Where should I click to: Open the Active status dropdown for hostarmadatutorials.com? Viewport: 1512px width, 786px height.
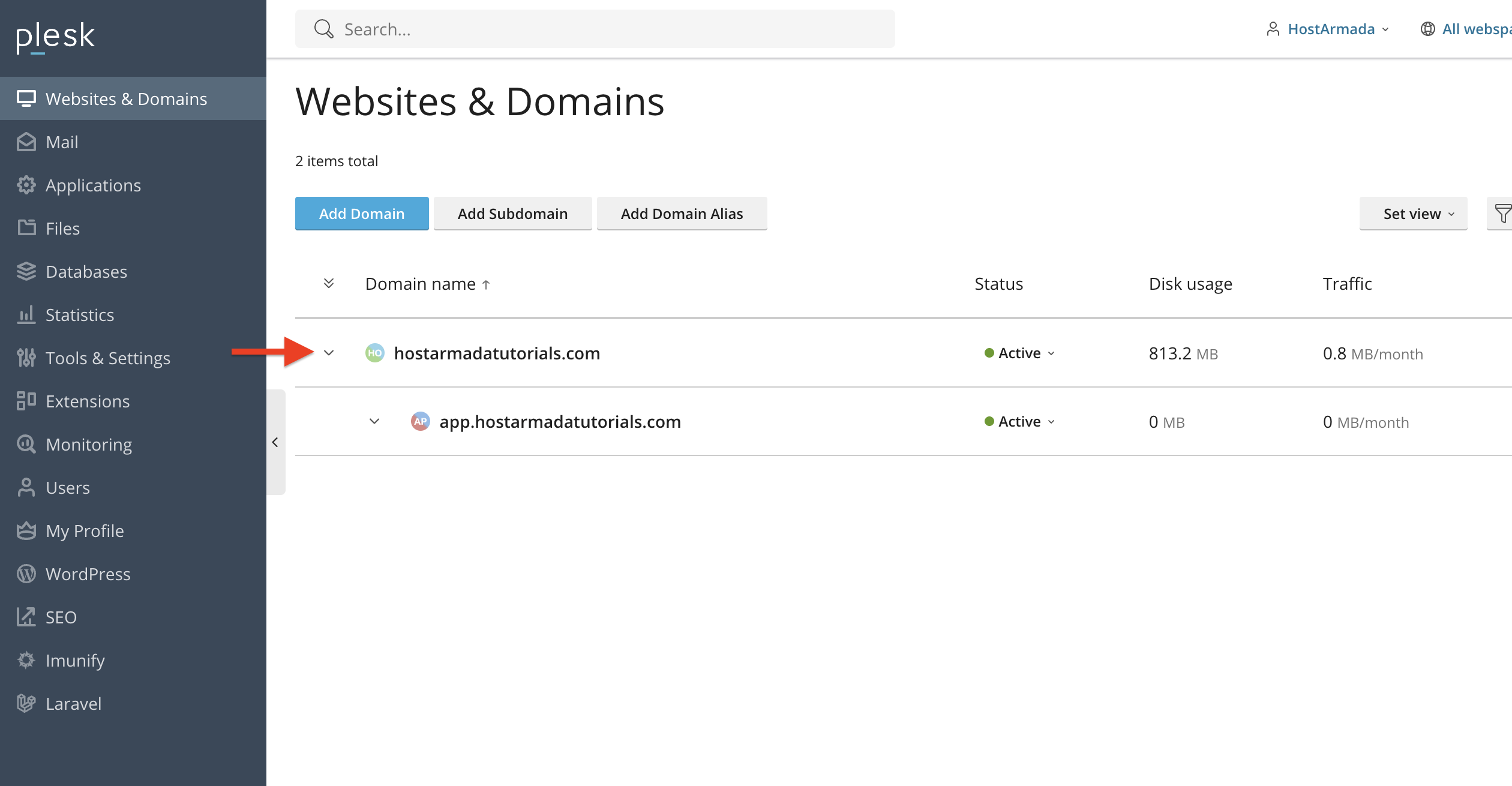pyautogui.click(x=1019, y=353)
